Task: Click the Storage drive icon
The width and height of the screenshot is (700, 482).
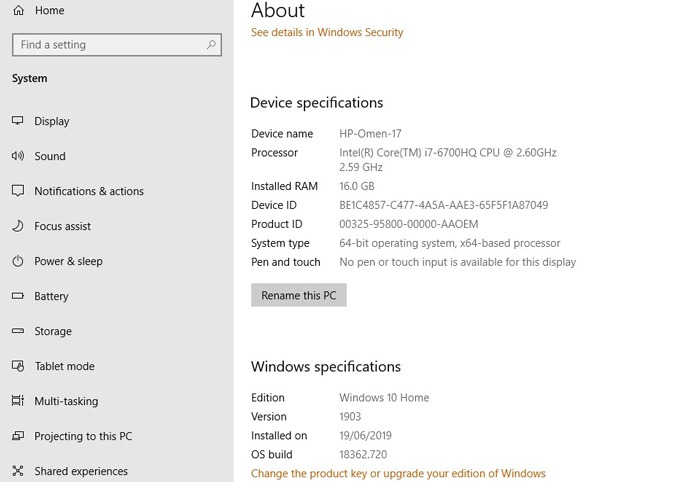Action: (x=18, y=331)
